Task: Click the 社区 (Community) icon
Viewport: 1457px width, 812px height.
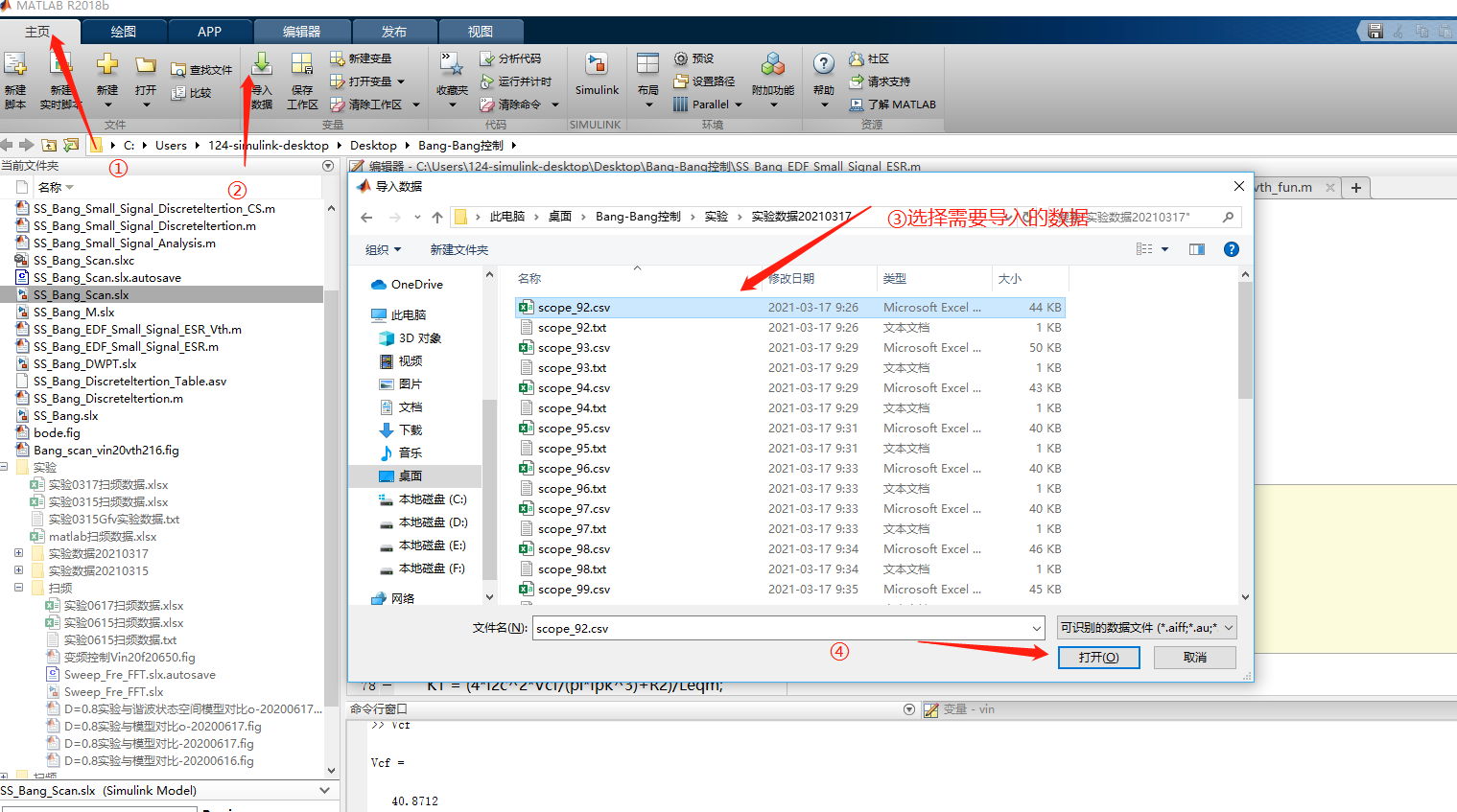Action: (878, 58)
